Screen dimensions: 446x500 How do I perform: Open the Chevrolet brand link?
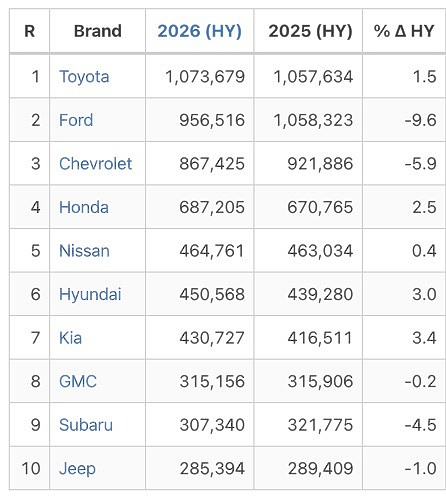click(95, 164)
